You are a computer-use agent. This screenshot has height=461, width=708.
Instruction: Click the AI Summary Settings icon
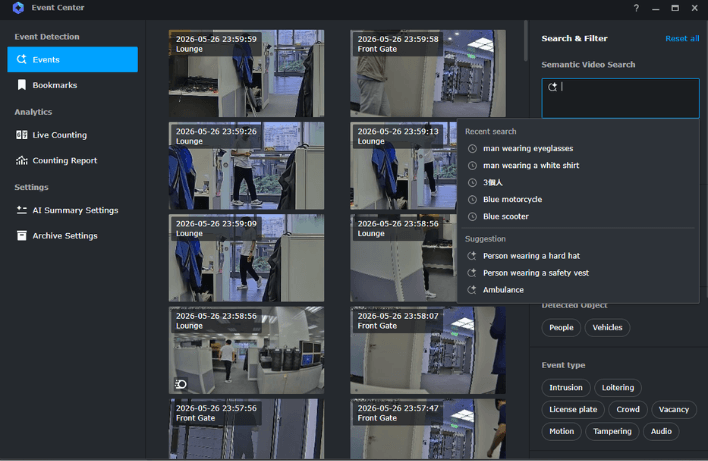coord(21,210)
